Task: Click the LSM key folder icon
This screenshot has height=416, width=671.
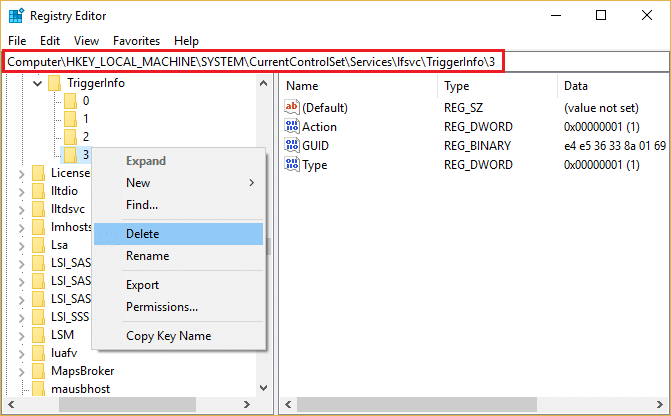Action: click(x=39, y=335)
